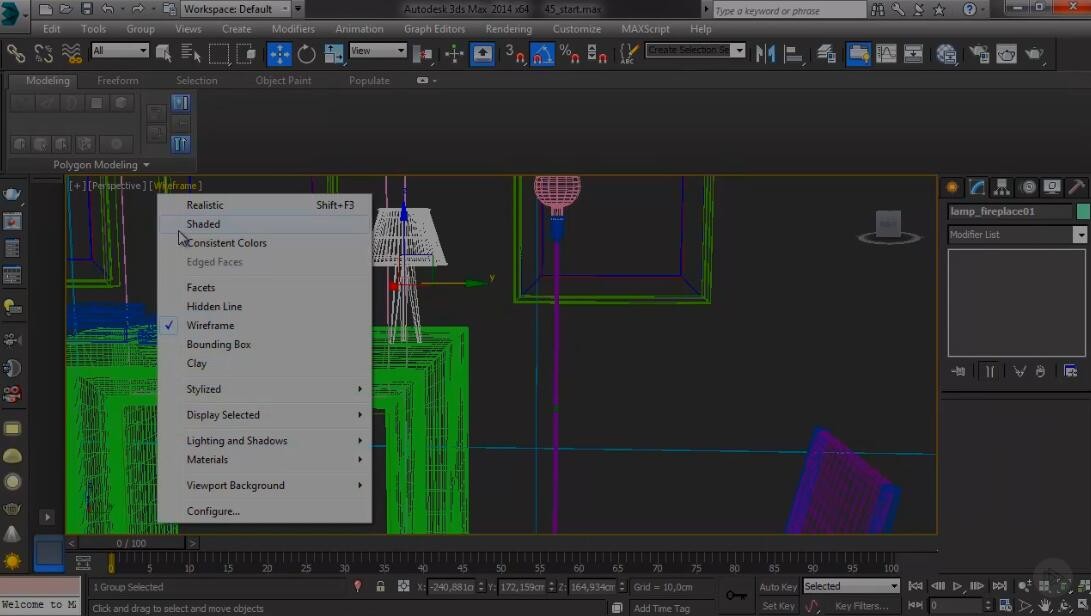Click the time slider 0 / 100 handle
This screenshot has width=1091, height=616.
click(131, 543)
